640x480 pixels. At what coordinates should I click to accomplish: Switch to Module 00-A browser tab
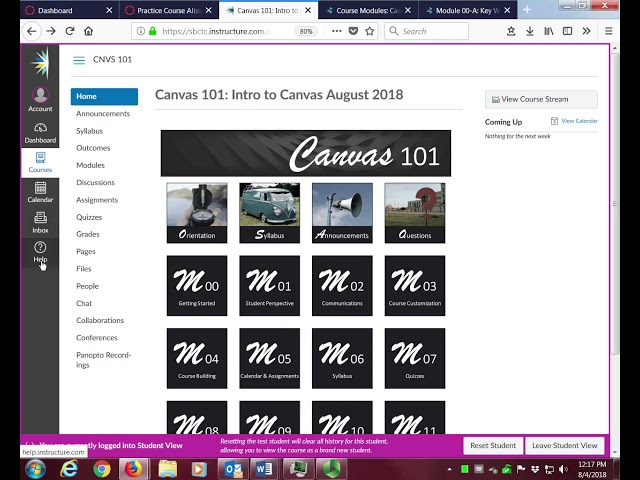point(468,10)
